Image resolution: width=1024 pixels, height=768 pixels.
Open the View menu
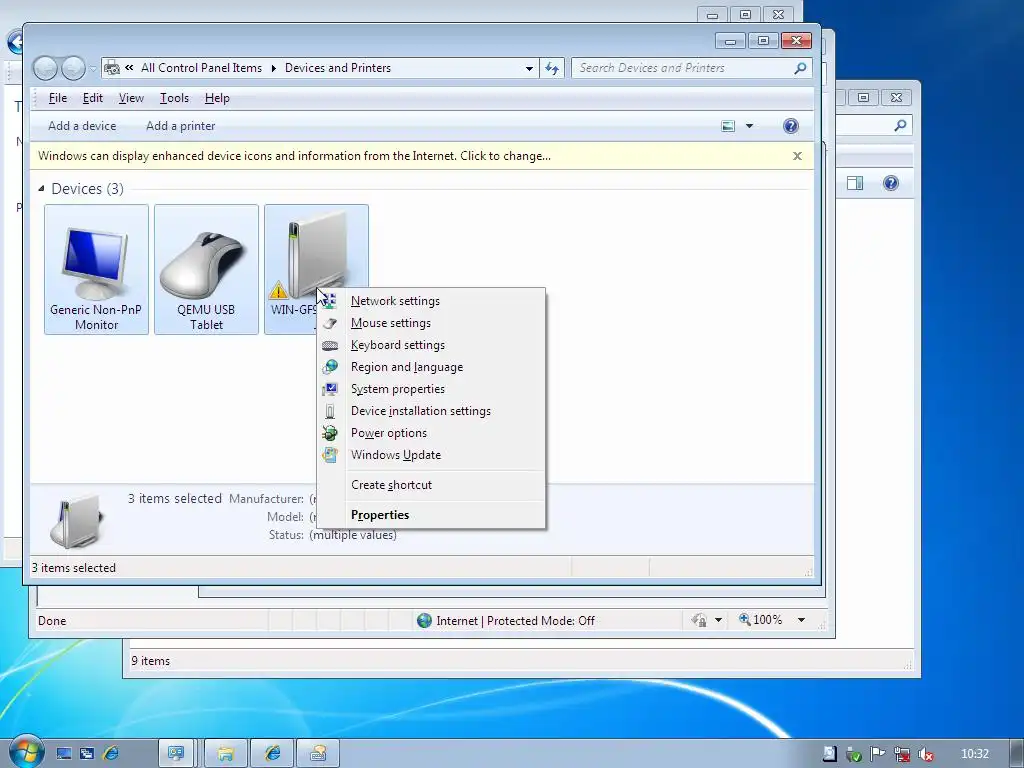131,98
